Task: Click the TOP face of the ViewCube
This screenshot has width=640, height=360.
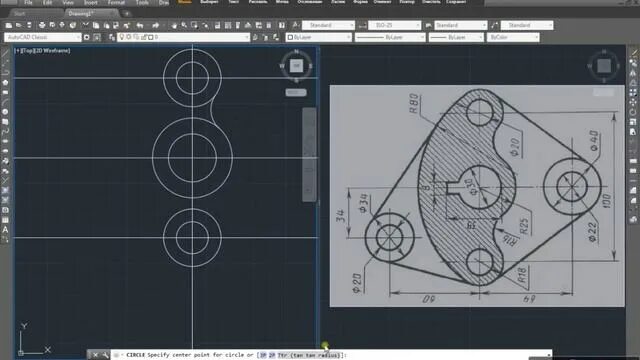Action: 296,65
